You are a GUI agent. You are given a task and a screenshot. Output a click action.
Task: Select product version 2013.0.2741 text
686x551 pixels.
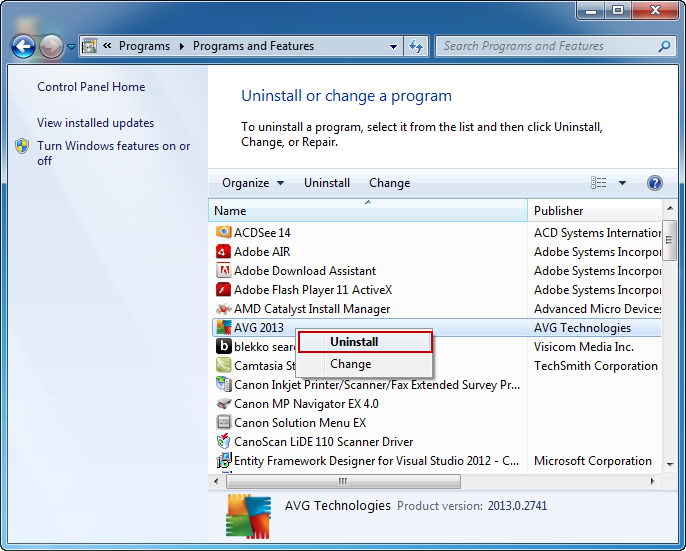(x=517, y=506)
